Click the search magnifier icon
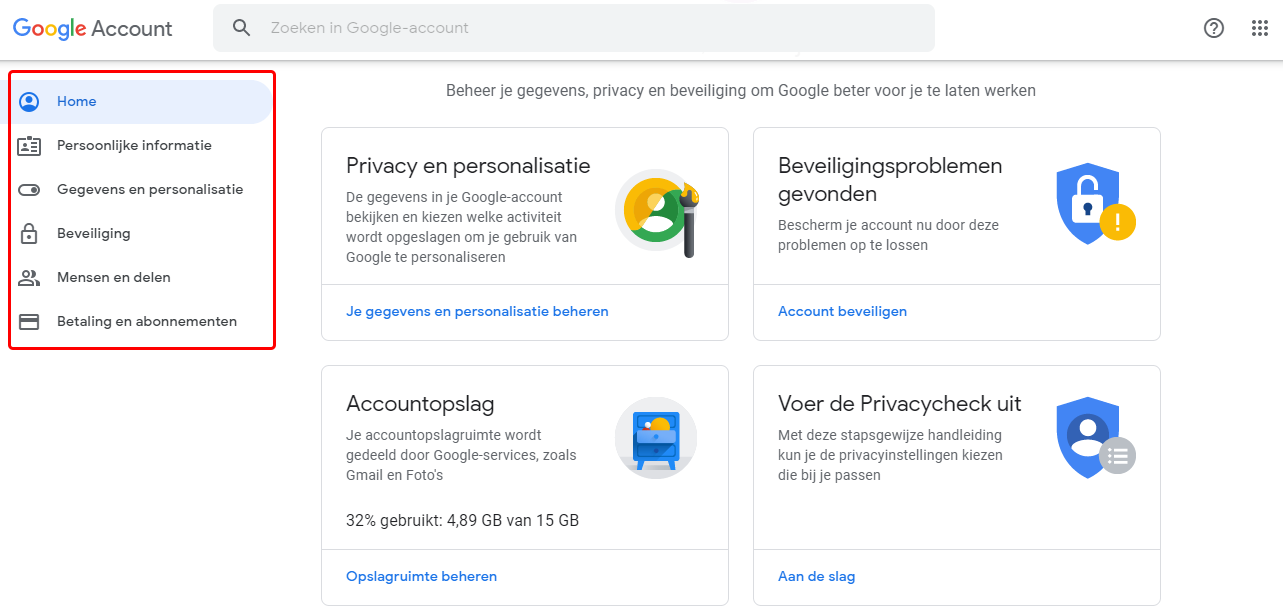 click(241, 28)
